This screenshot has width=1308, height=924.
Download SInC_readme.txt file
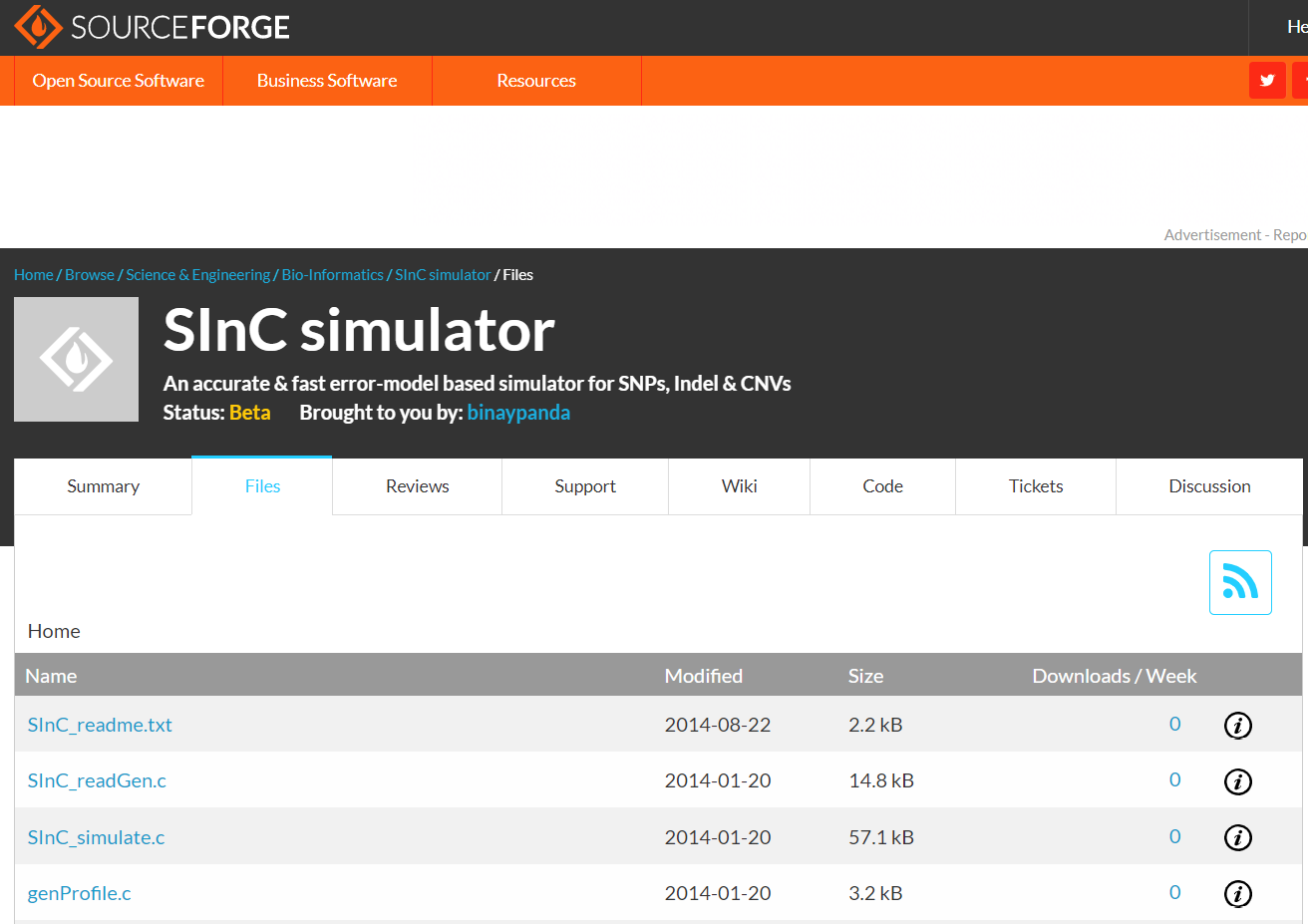pos(100,725)
